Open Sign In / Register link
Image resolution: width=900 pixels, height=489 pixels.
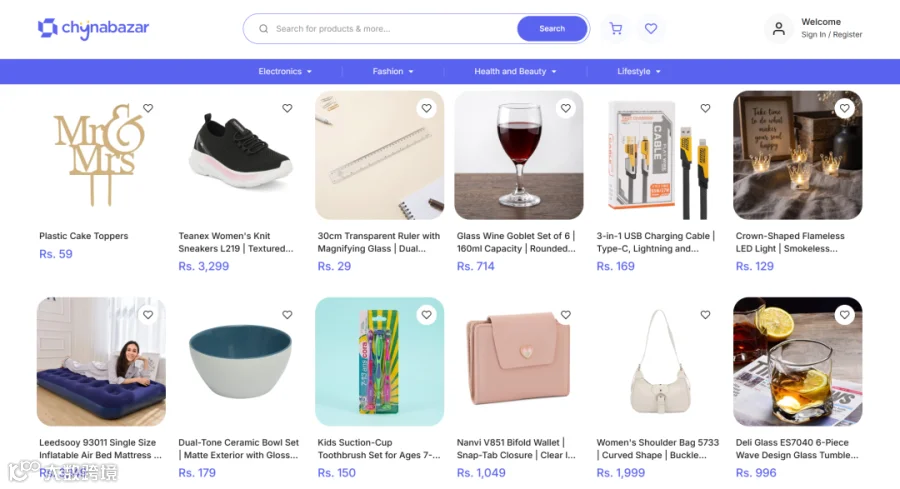832,34
